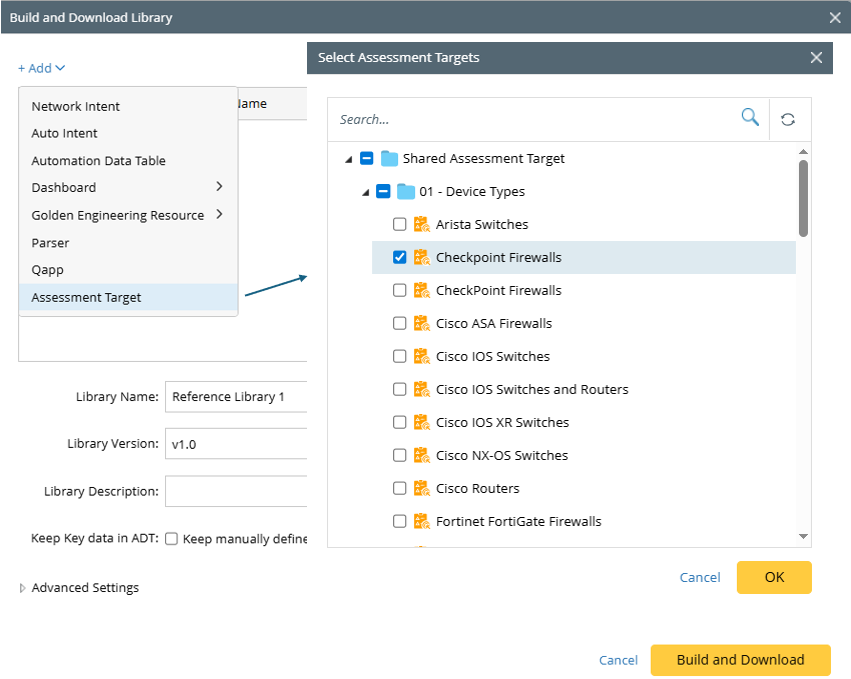The width and height of the screenshot is (851, 679).
Task: Enable Keep manually defined data checkbox
Action: point(172,539)
